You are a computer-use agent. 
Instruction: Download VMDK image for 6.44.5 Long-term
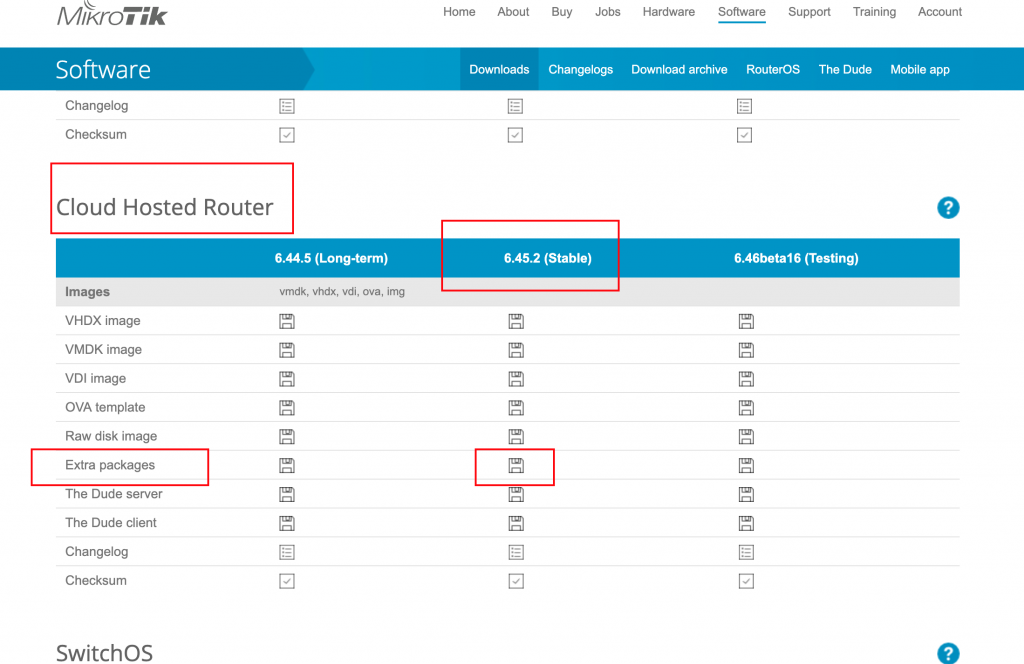pos(287,350)
